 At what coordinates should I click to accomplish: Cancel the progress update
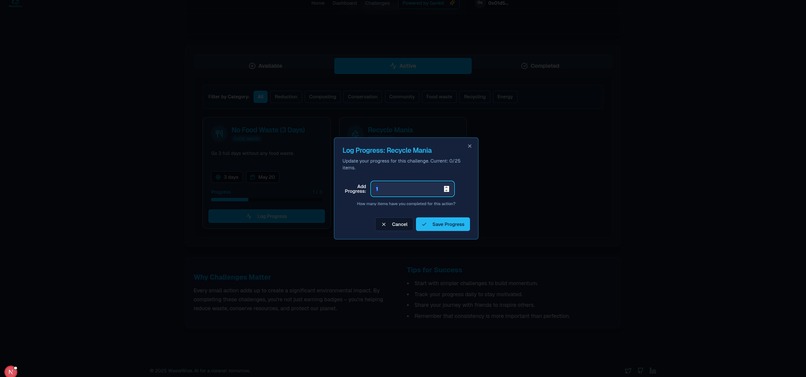394,224
